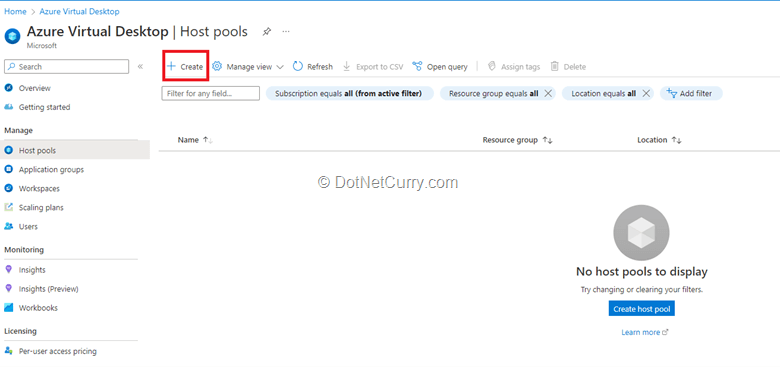Image resolution: width=780 pixels, height=367 pixels.
Task: Sort by the Name column
Action: [x=195, y=140]
